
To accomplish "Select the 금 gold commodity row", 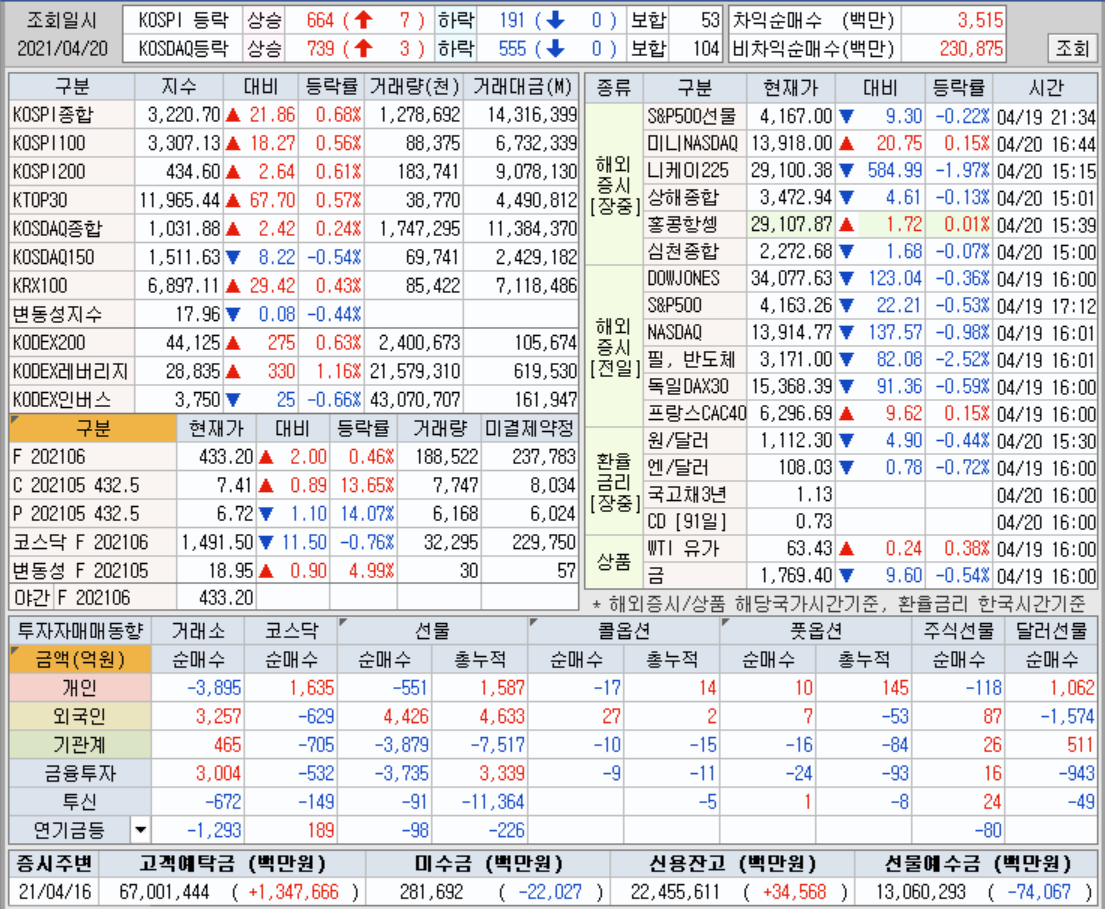I will (x=870, y=576).
